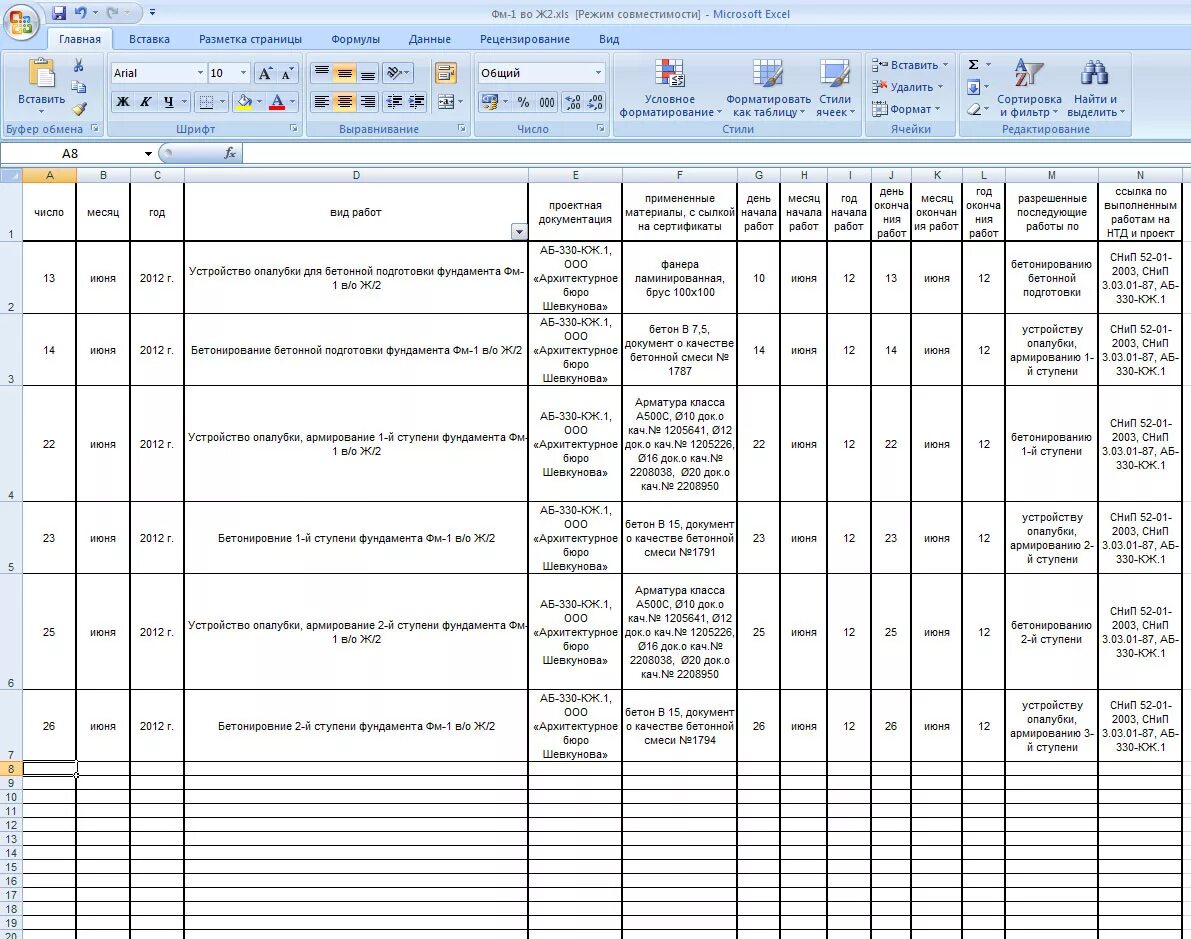Expand the Name Box dropdown arrow
The image size is (1191, 939).
(x=148, y=153)
